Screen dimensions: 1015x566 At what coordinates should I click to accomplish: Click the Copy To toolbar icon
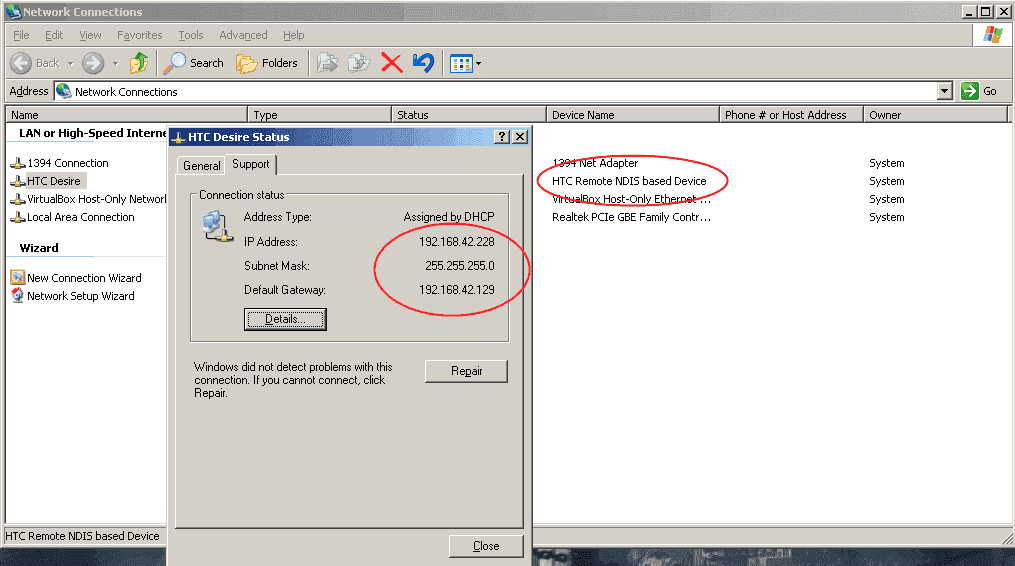(359, 63)
